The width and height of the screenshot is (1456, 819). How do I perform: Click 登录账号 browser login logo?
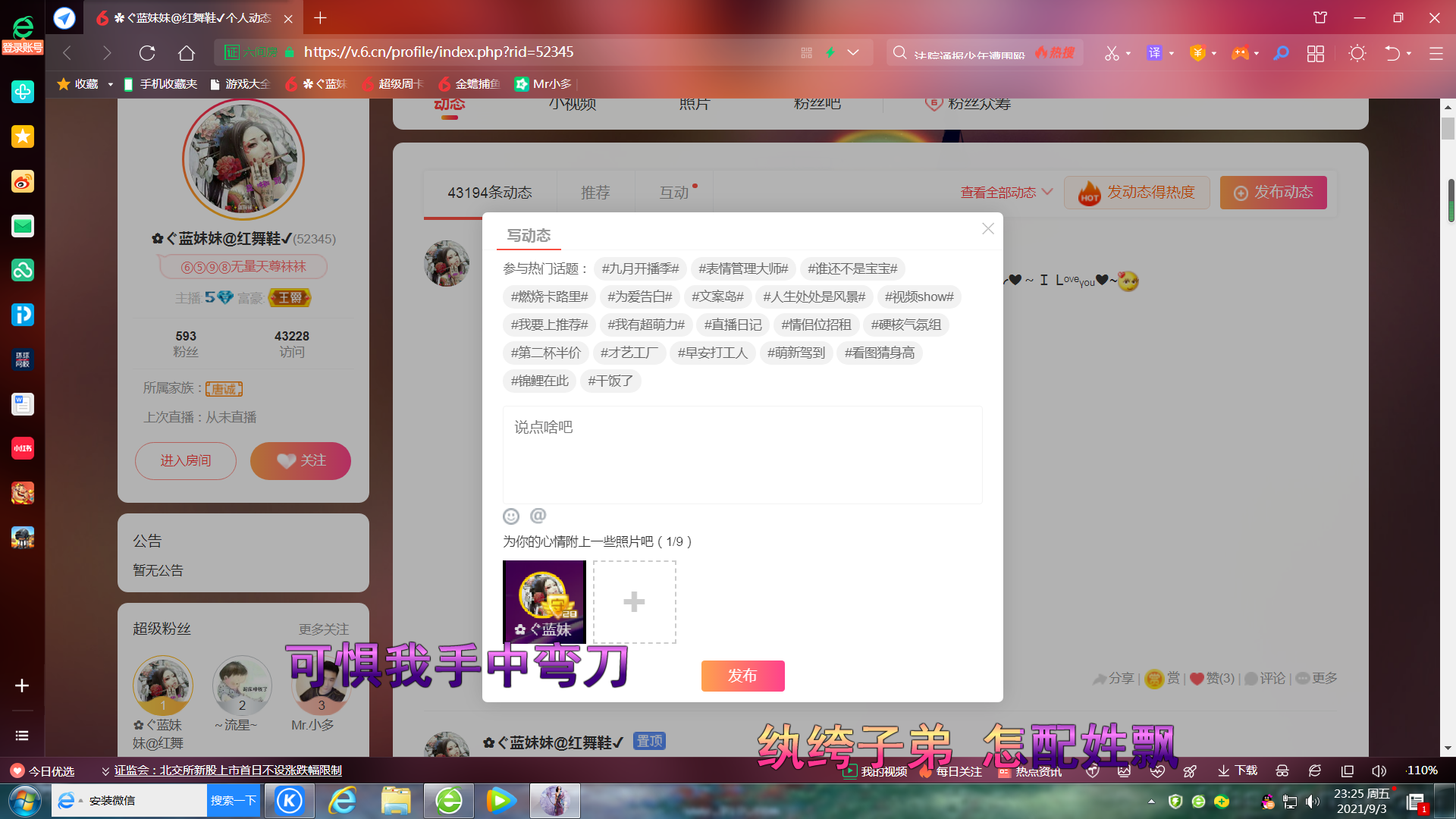pyautogui.click(x=23, y=35)
